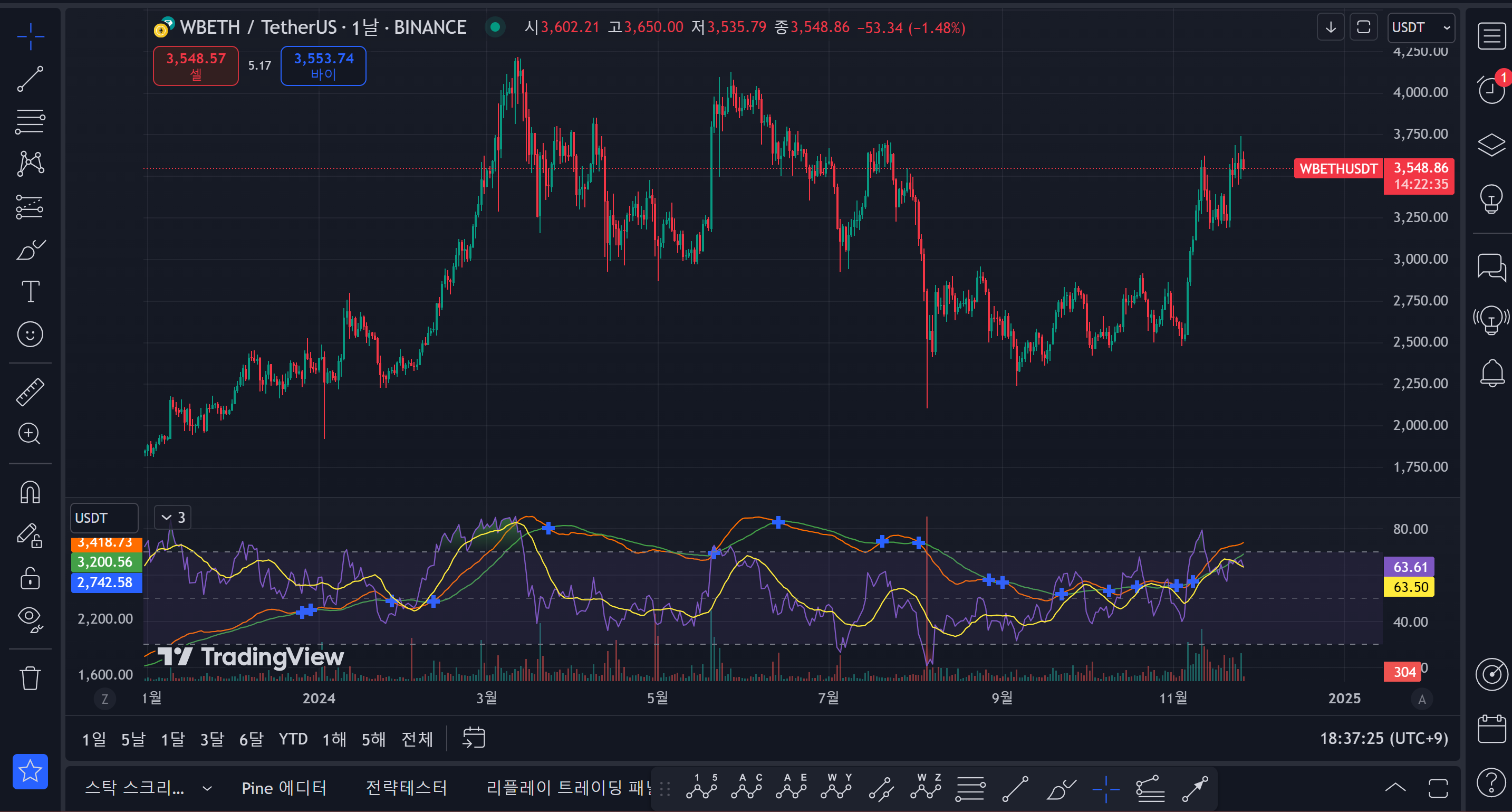This screenshot has width=1512, height=812.
Task: Click the go-to-date calendar icon
Action: pos(474,738)
